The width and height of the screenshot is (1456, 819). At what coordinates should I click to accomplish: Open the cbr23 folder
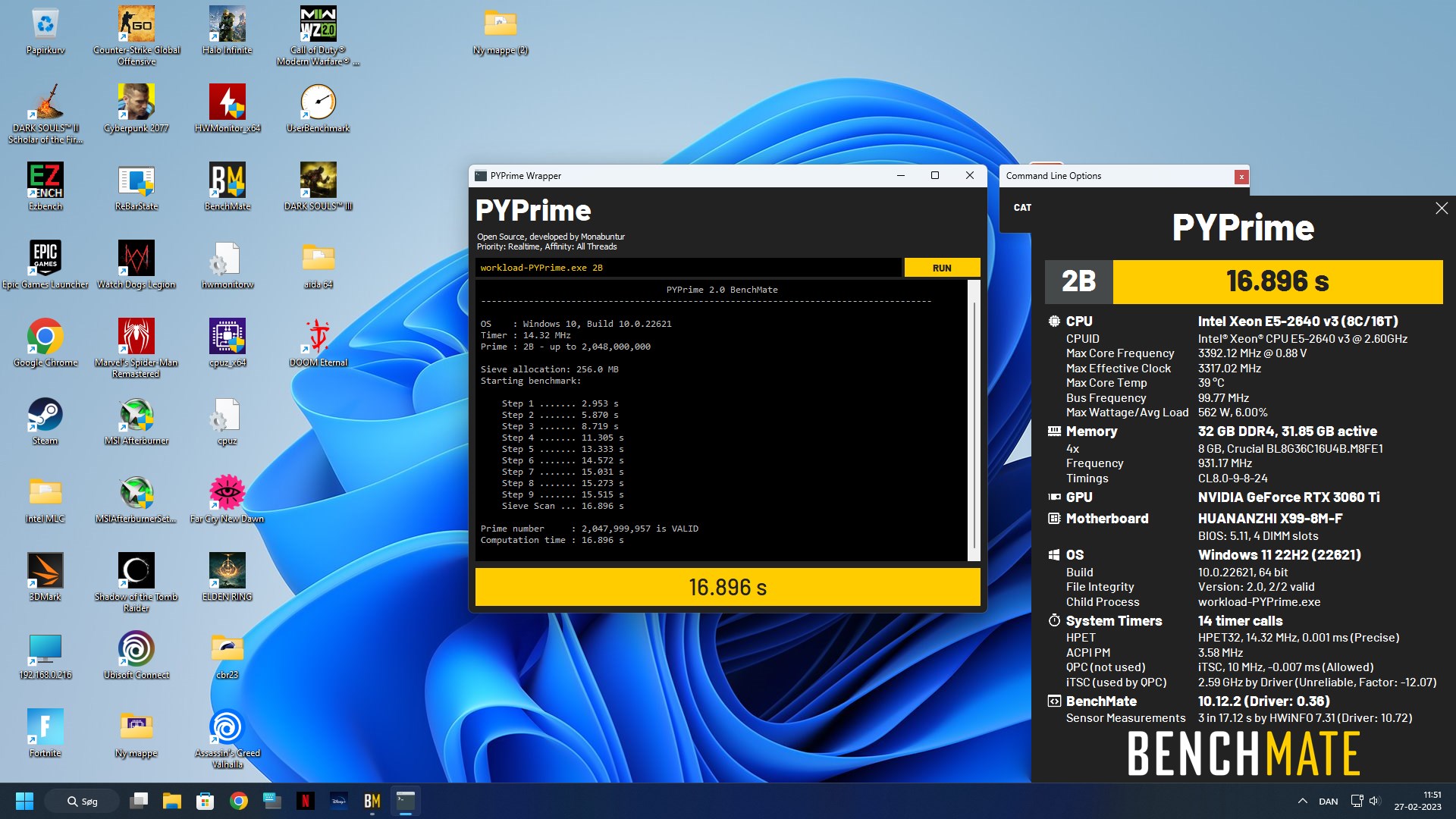point(227,655)
